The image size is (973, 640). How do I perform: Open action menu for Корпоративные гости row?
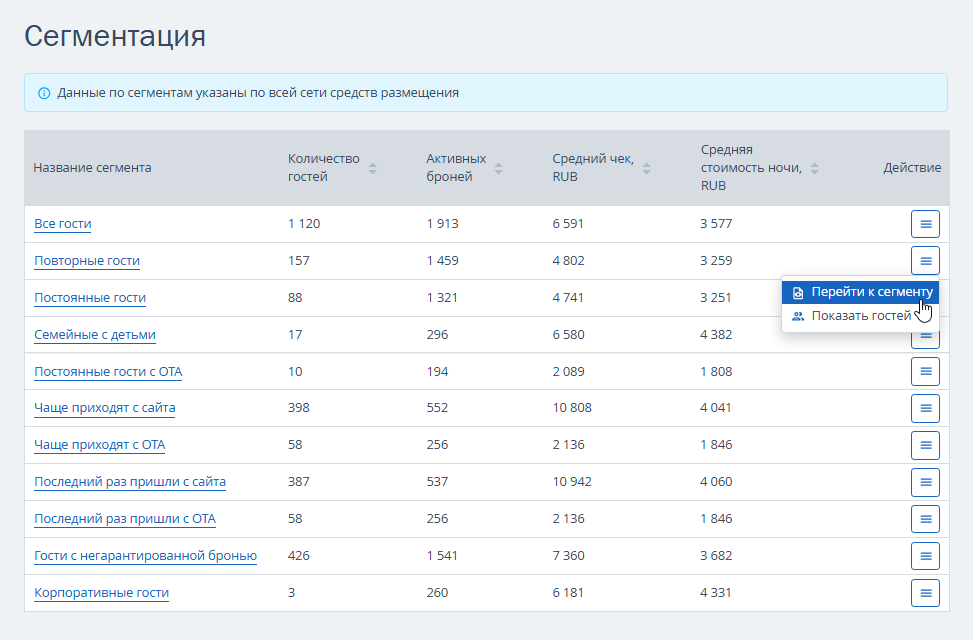(x=925, y=593)
